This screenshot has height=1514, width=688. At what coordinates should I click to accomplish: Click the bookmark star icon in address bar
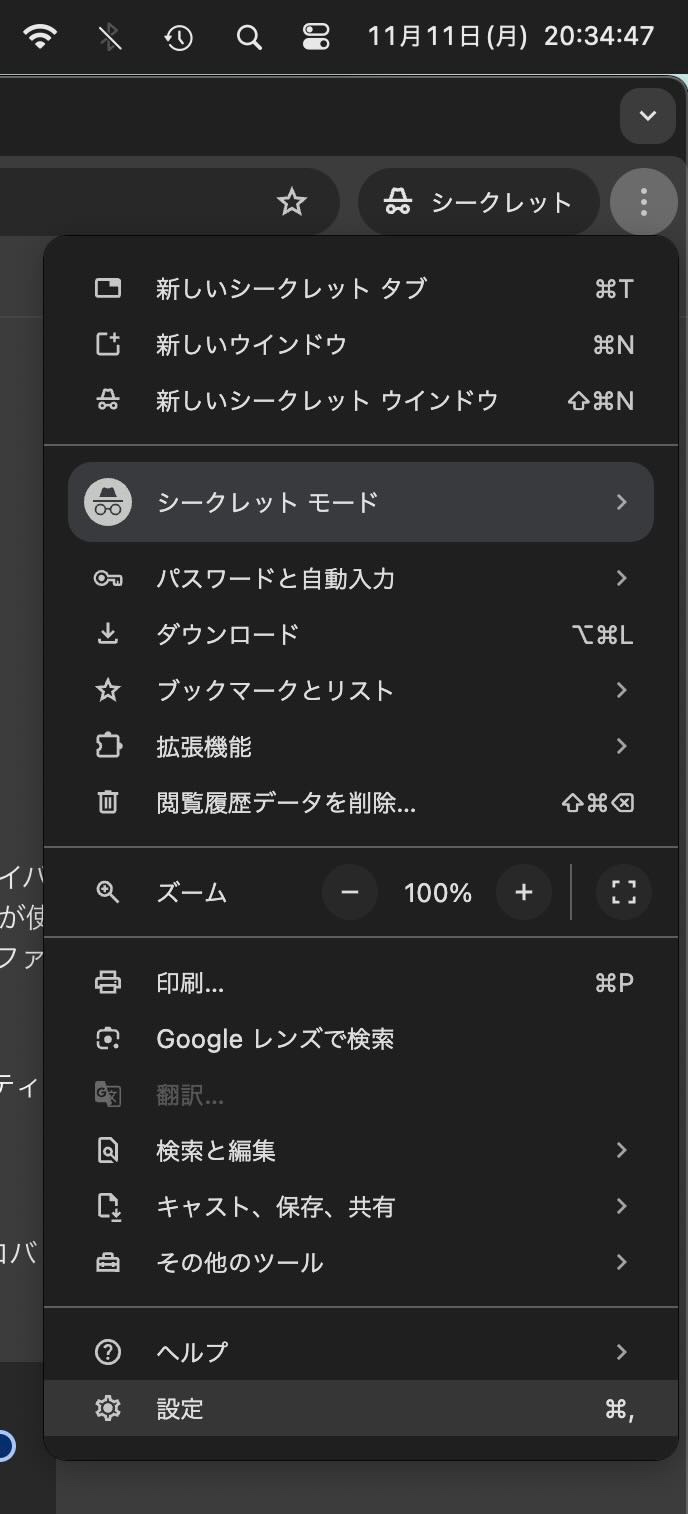pos(291,203)
